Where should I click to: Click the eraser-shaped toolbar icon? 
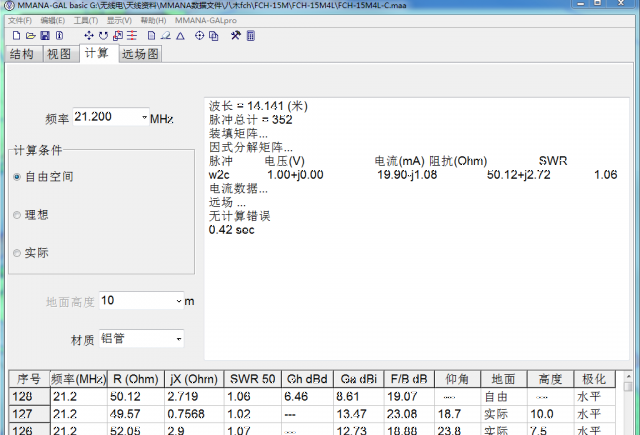166,36
